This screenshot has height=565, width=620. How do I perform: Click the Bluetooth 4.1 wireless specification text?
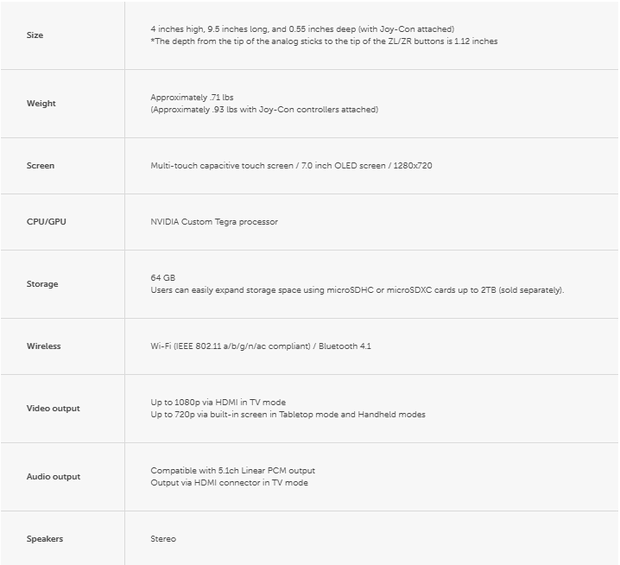click(345, 346)
